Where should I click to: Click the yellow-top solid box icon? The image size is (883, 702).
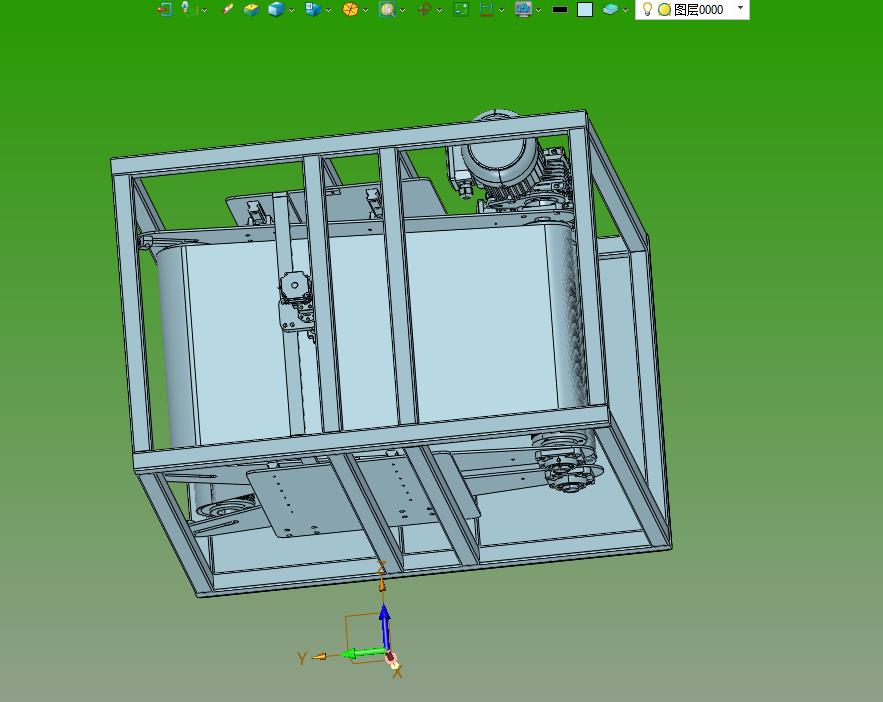pyautogui.click(x=251, y=10)
